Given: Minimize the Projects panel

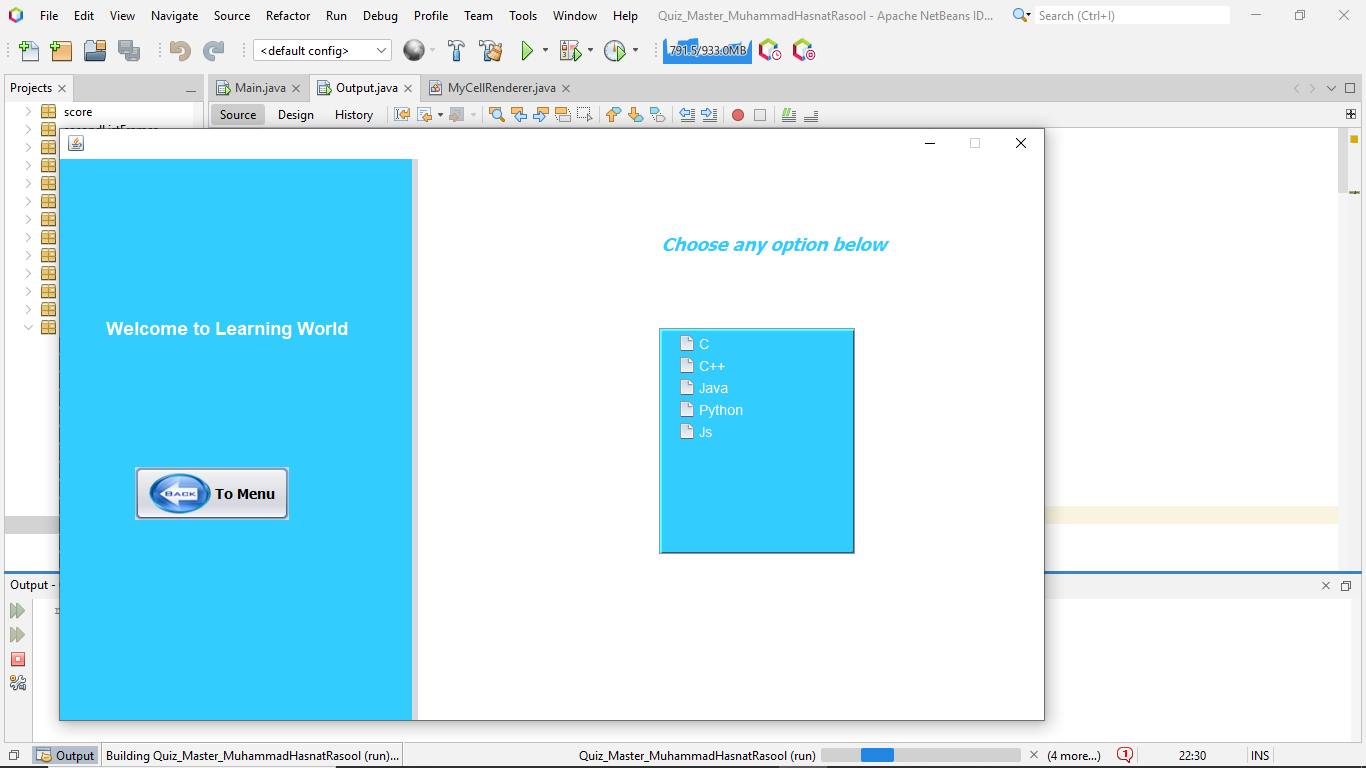Looking at the screenshot, I should (190, 89).
